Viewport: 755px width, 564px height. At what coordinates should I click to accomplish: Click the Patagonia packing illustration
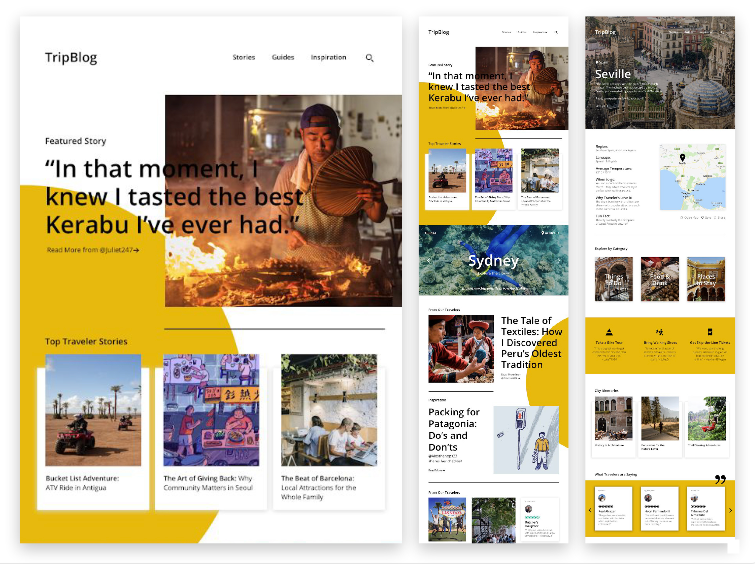click(x=526, y=440)
